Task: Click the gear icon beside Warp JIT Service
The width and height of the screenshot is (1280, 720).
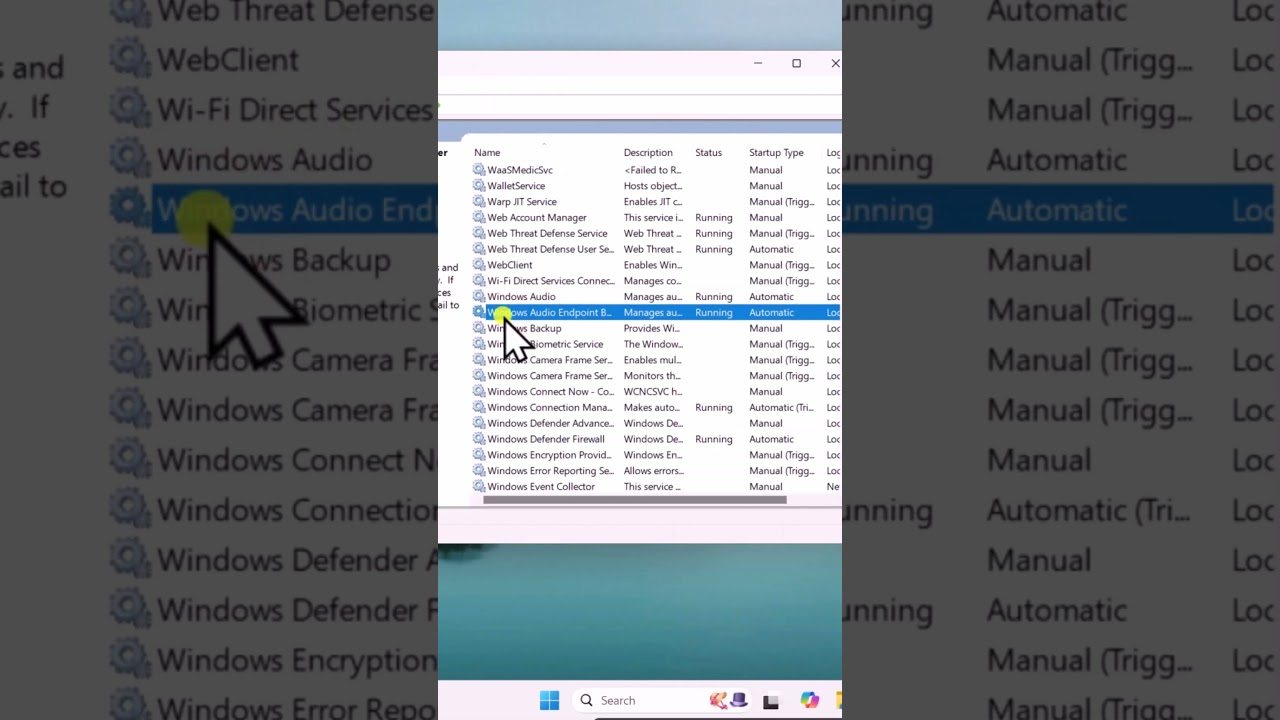Action: [x=479, y=202]
